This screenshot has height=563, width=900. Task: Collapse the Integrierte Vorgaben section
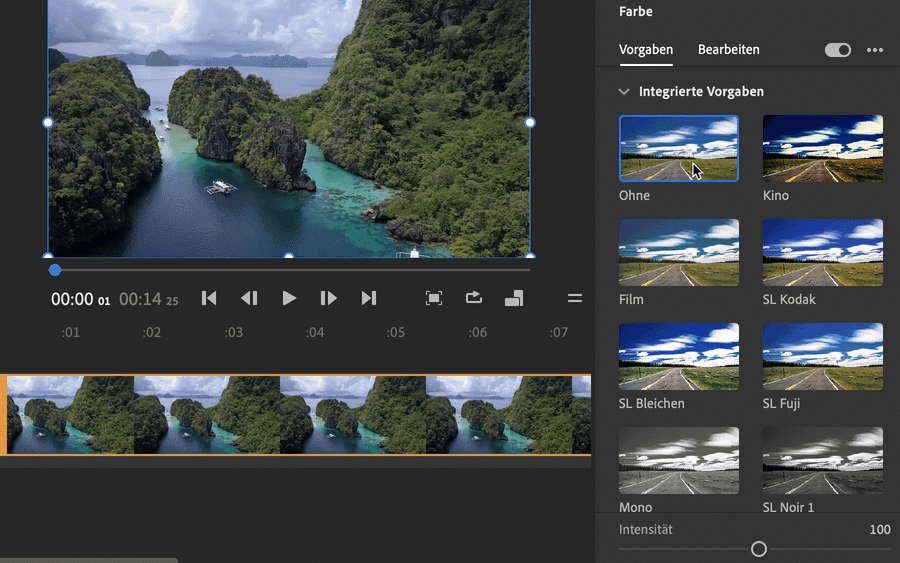[x=624, y=91]
